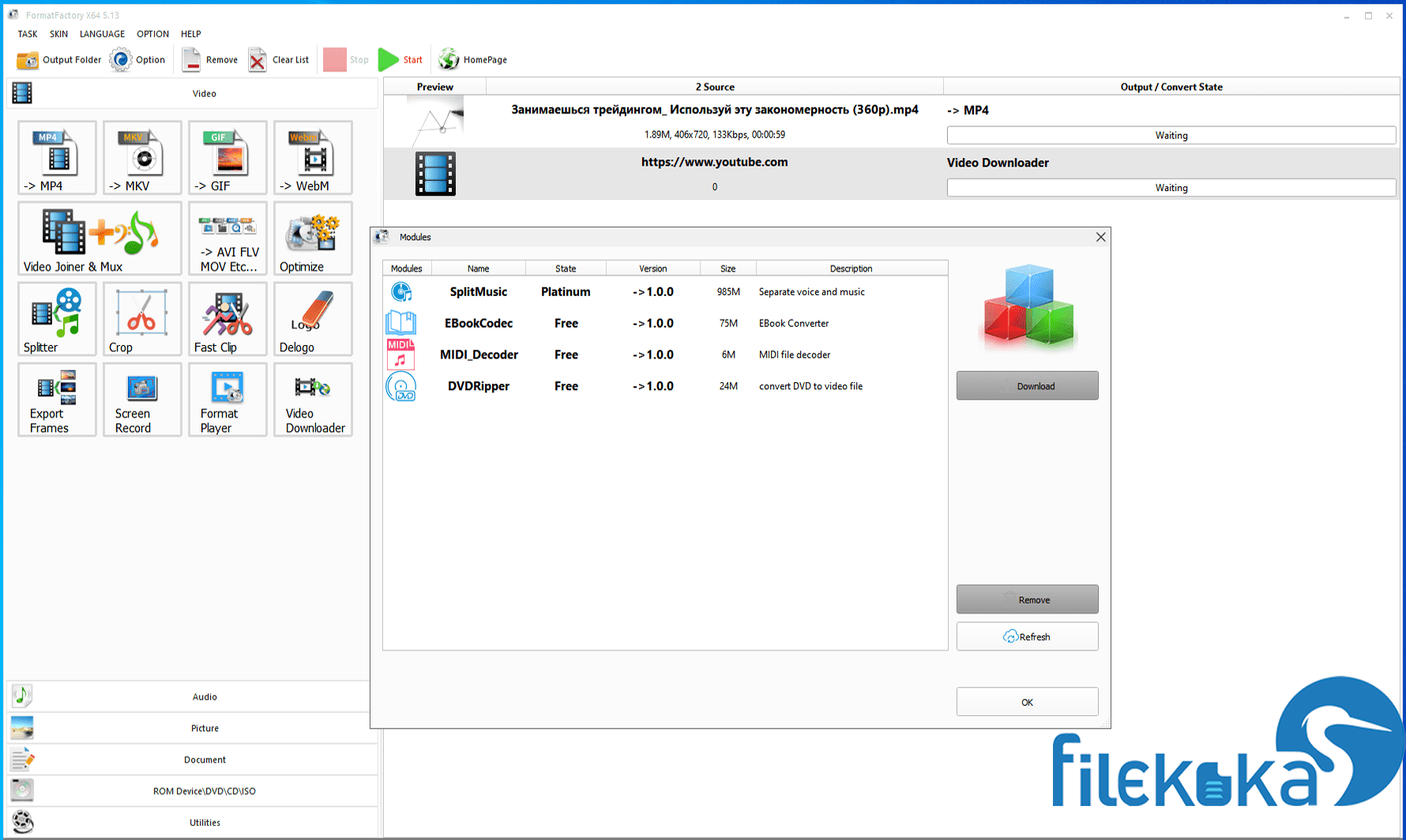Open the Splitter tool
Viewport: 1406px width, 840px height.
point(57,318)
